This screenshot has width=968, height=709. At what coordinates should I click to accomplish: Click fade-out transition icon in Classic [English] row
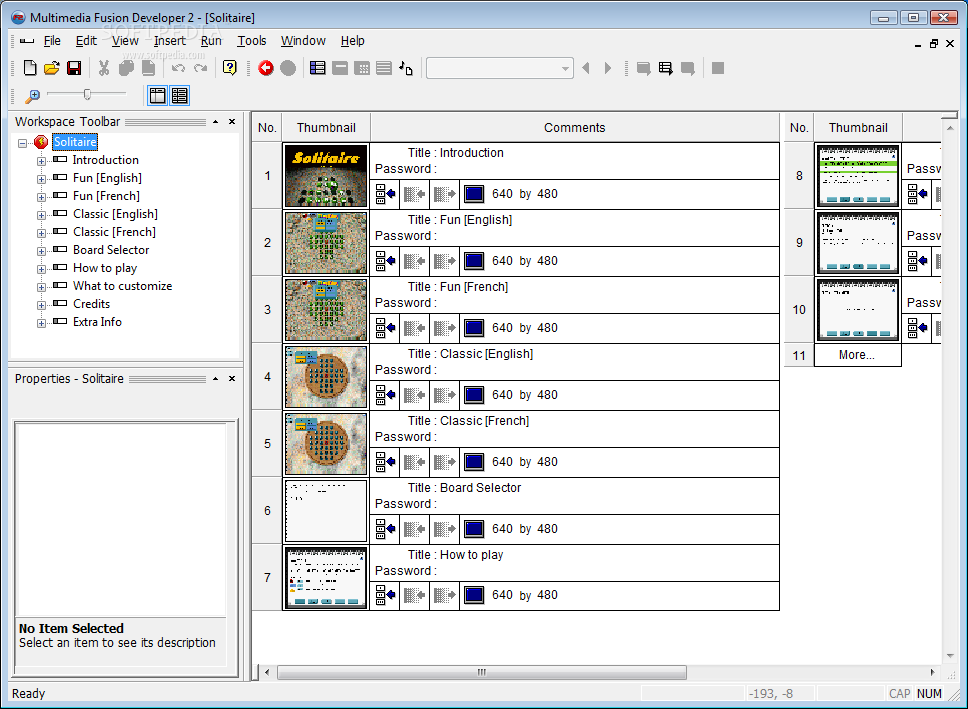click(444, 395)
